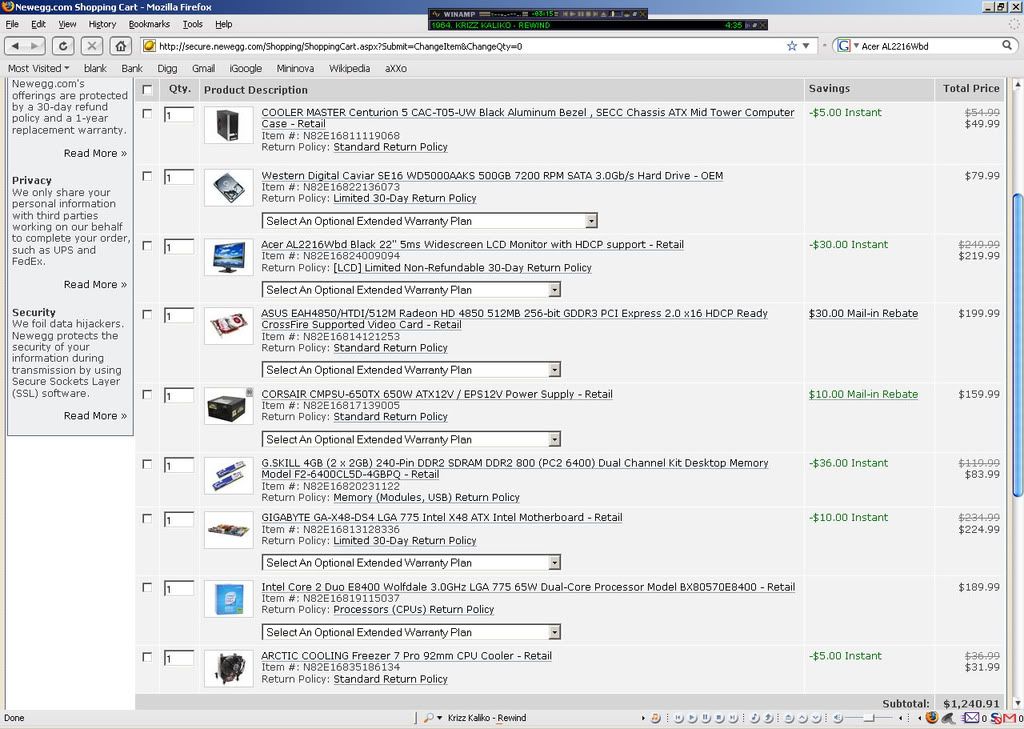
Task: Open warranty plan dropdown for Acer monitor
Action: click(411, 289)
